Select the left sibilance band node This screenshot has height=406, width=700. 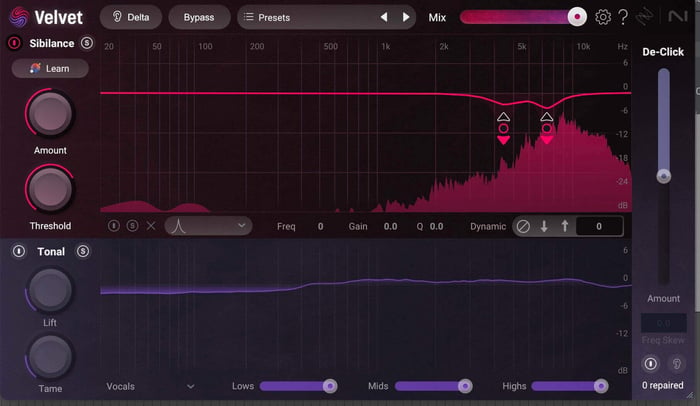[x=503, y=129]
